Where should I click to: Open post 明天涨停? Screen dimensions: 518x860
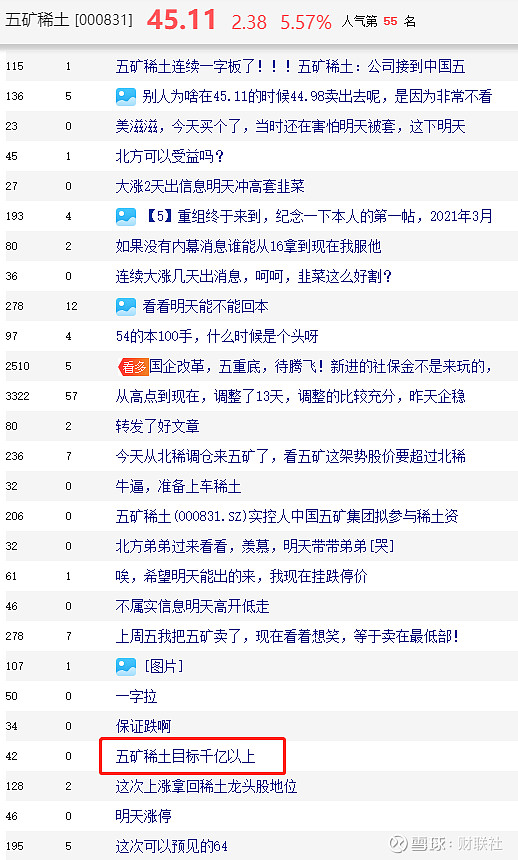[144, 816]
